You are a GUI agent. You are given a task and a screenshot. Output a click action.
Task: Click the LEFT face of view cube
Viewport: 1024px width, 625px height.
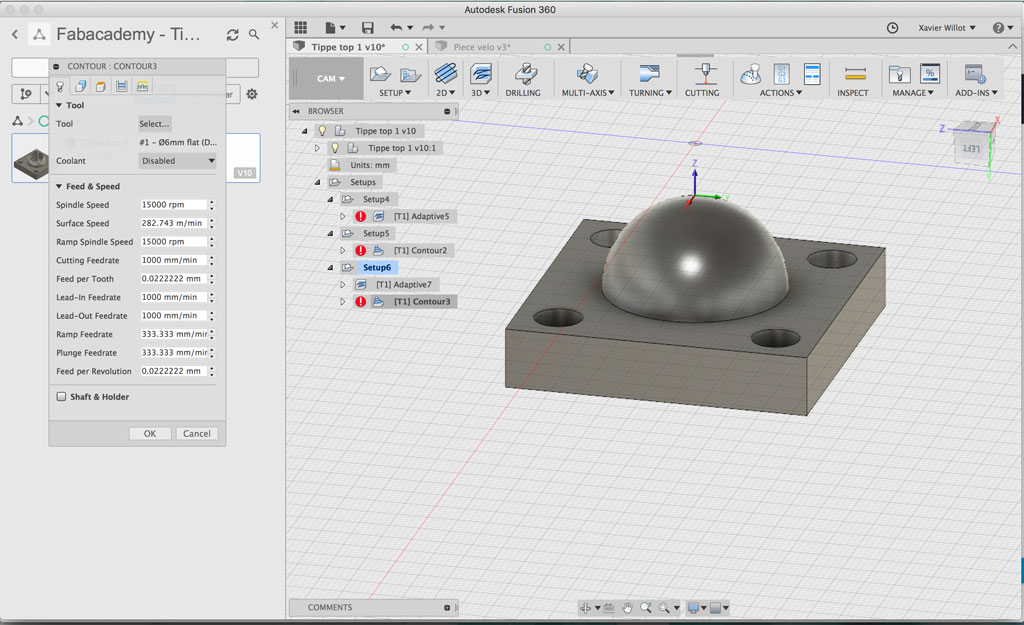(972, 149)
